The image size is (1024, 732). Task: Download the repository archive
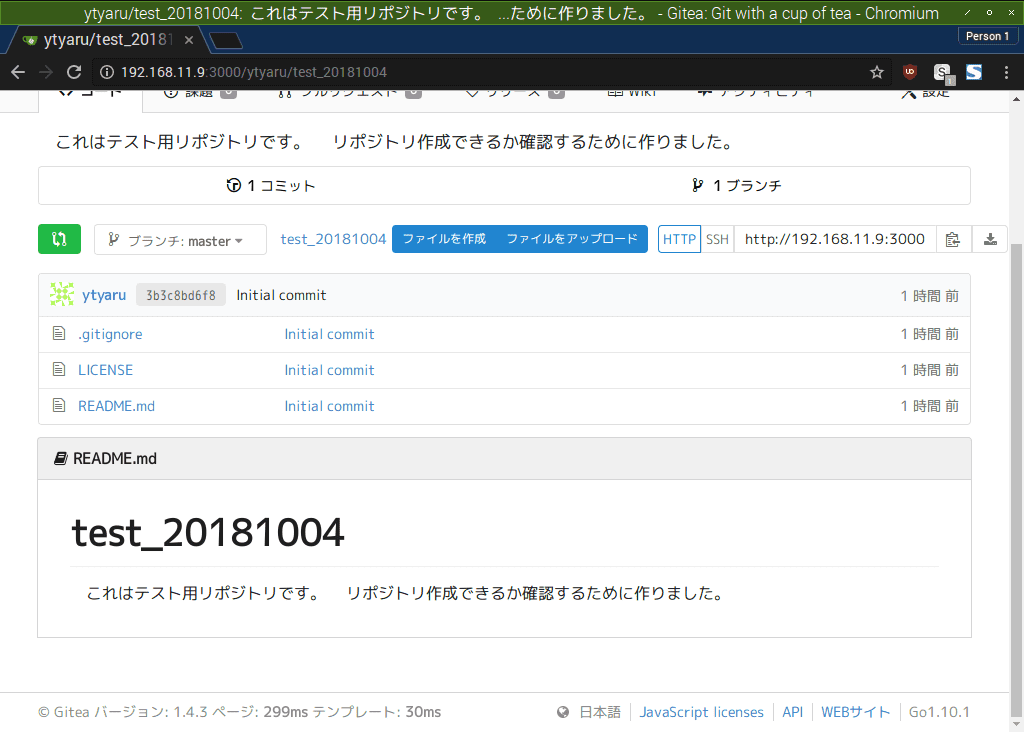click(x=989, y=239)
